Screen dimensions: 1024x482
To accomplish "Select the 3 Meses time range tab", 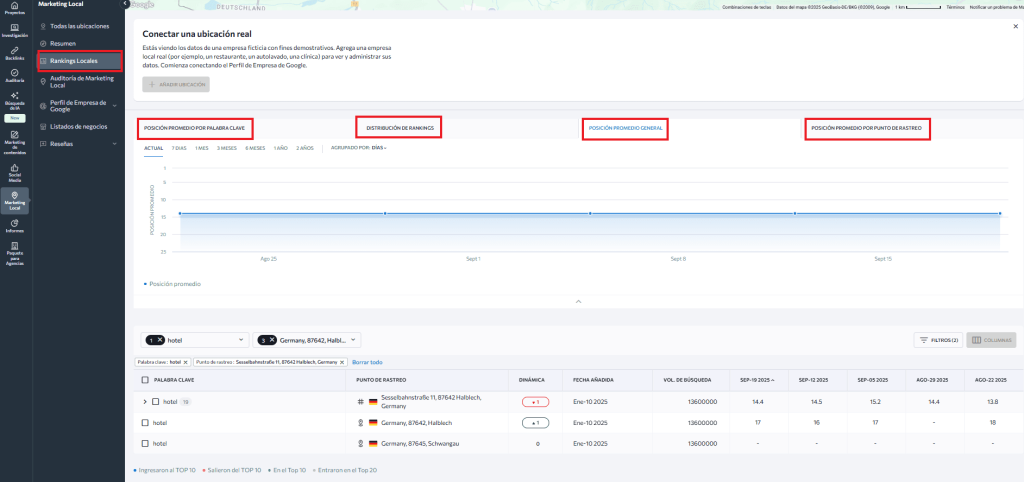I will point(226,148).
